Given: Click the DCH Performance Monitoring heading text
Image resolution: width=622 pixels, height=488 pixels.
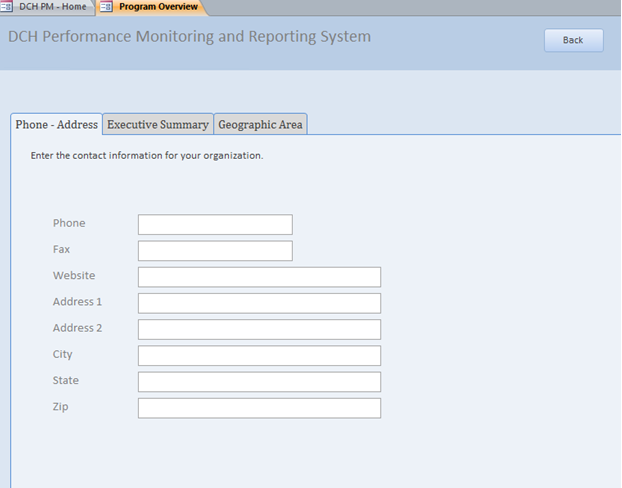Looking at the screenshot, I should pyautogui.click(x=189, y=38).
